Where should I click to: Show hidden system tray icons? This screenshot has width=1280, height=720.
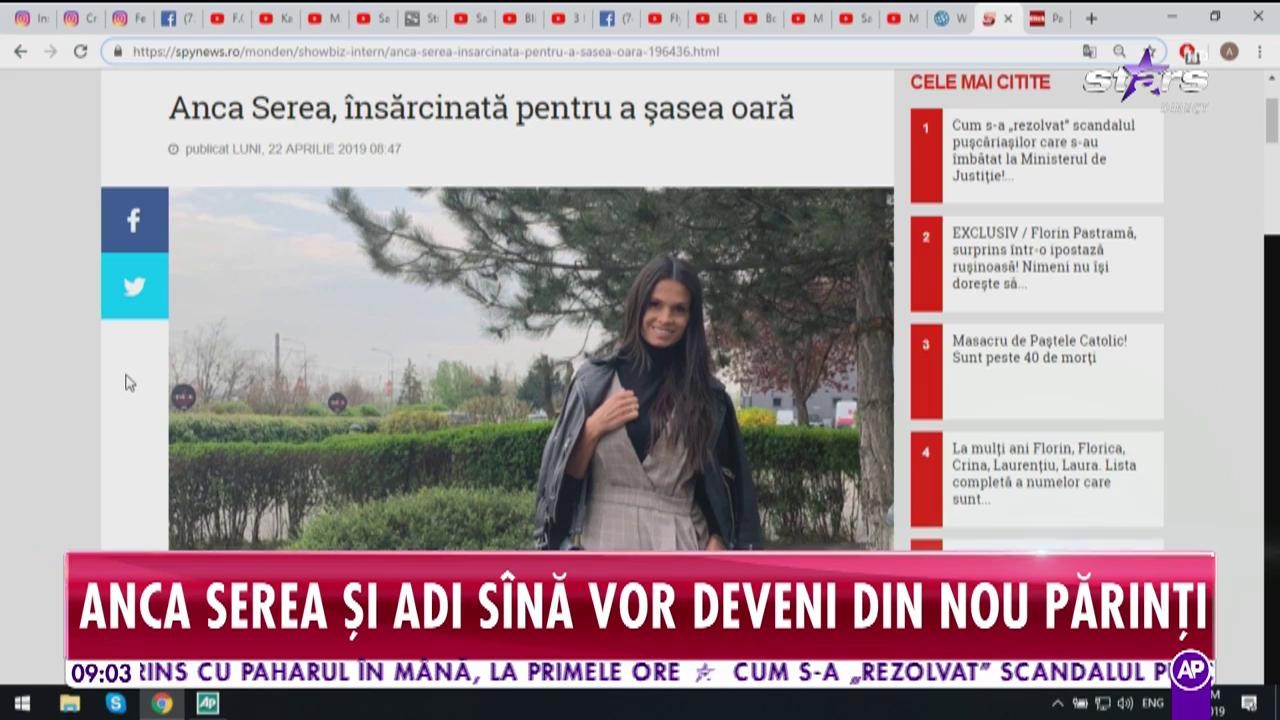(x=1059, y=703)
